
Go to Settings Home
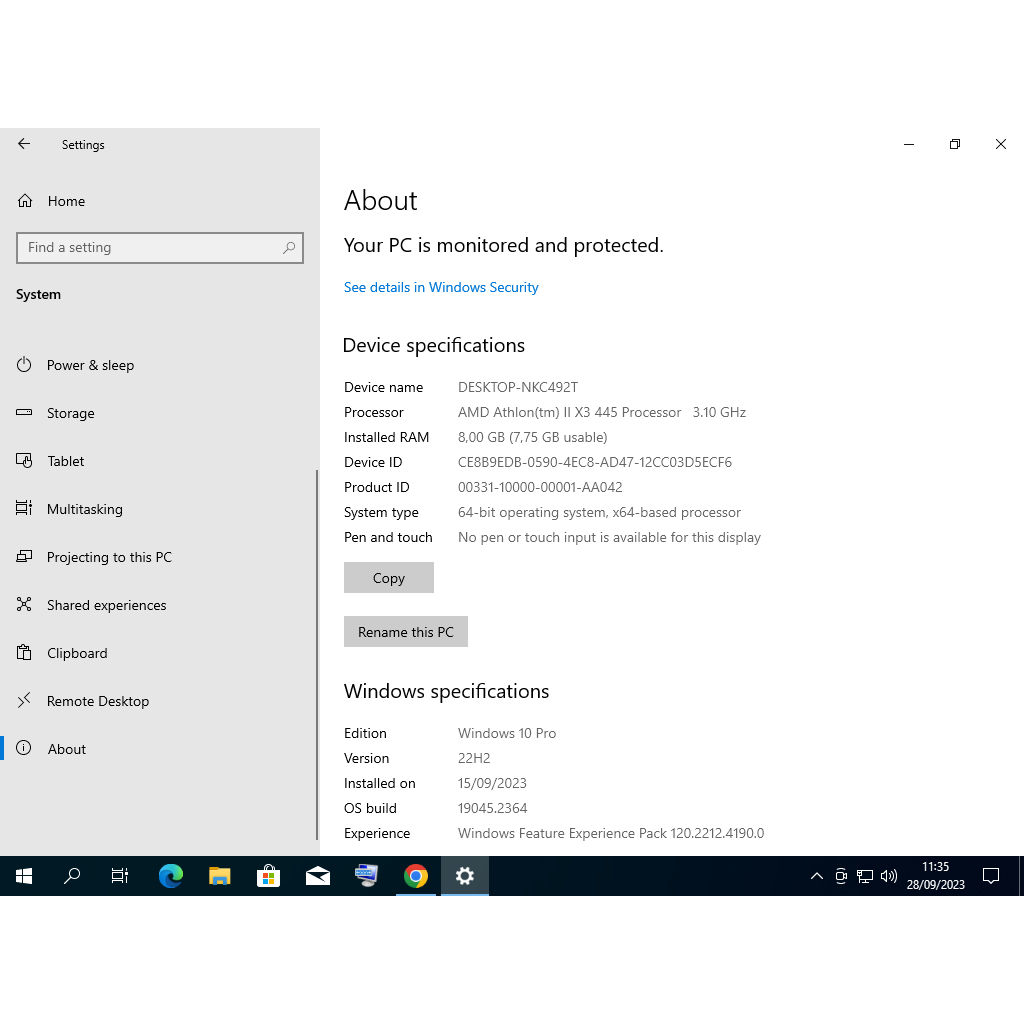coord(66,201)
